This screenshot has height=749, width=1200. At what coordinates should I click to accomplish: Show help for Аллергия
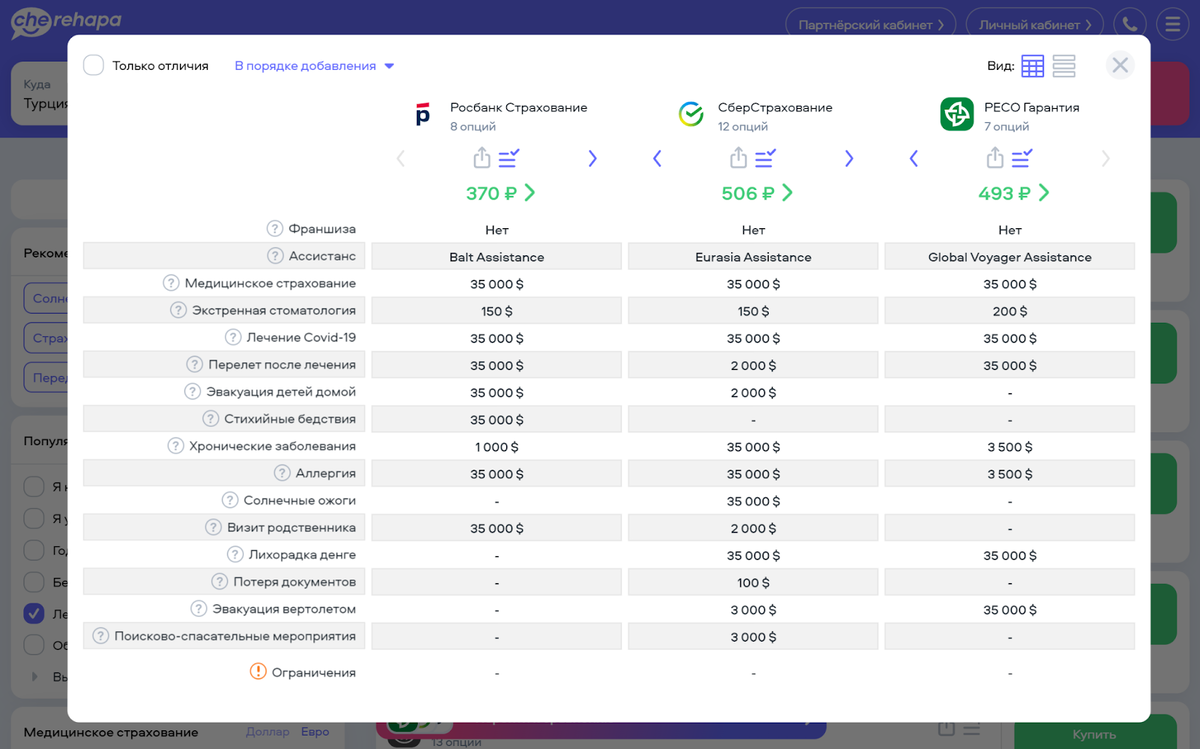coord(283,473)
